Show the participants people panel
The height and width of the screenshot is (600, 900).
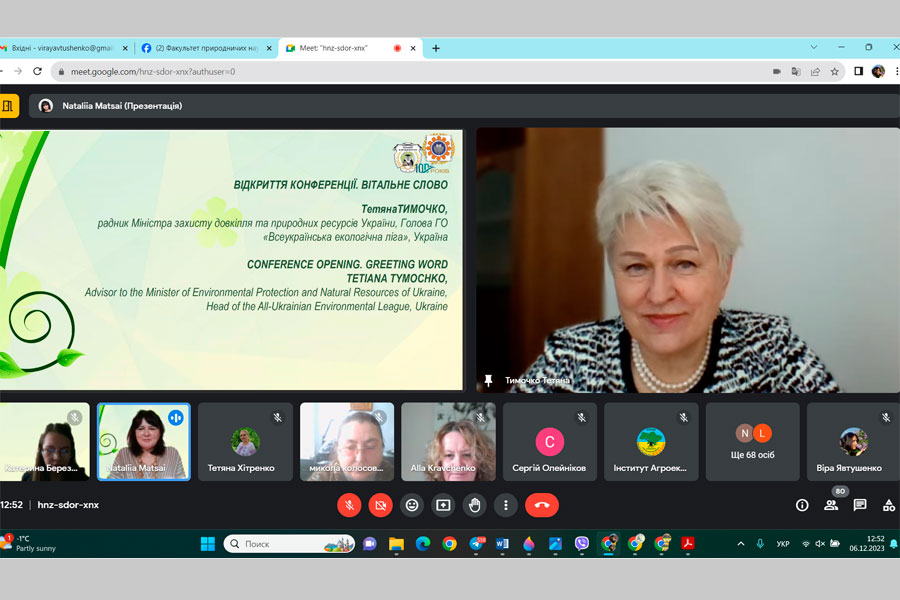pyautogui.click(x=831, y=505)
